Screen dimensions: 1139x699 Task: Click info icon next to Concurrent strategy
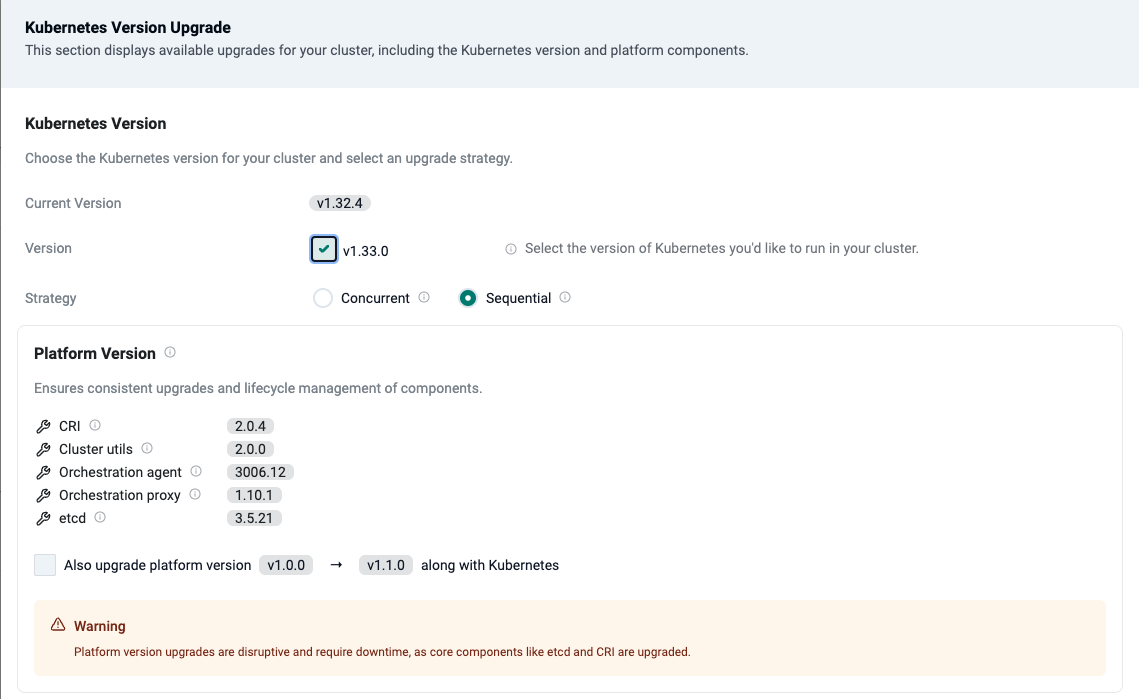(x=424, y=298)
